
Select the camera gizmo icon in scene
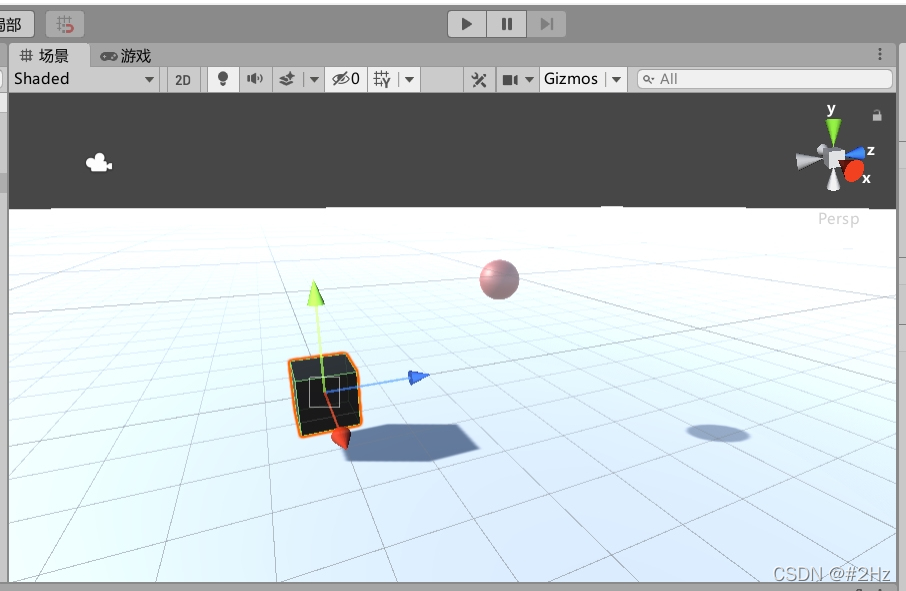(x=99, y=163)
